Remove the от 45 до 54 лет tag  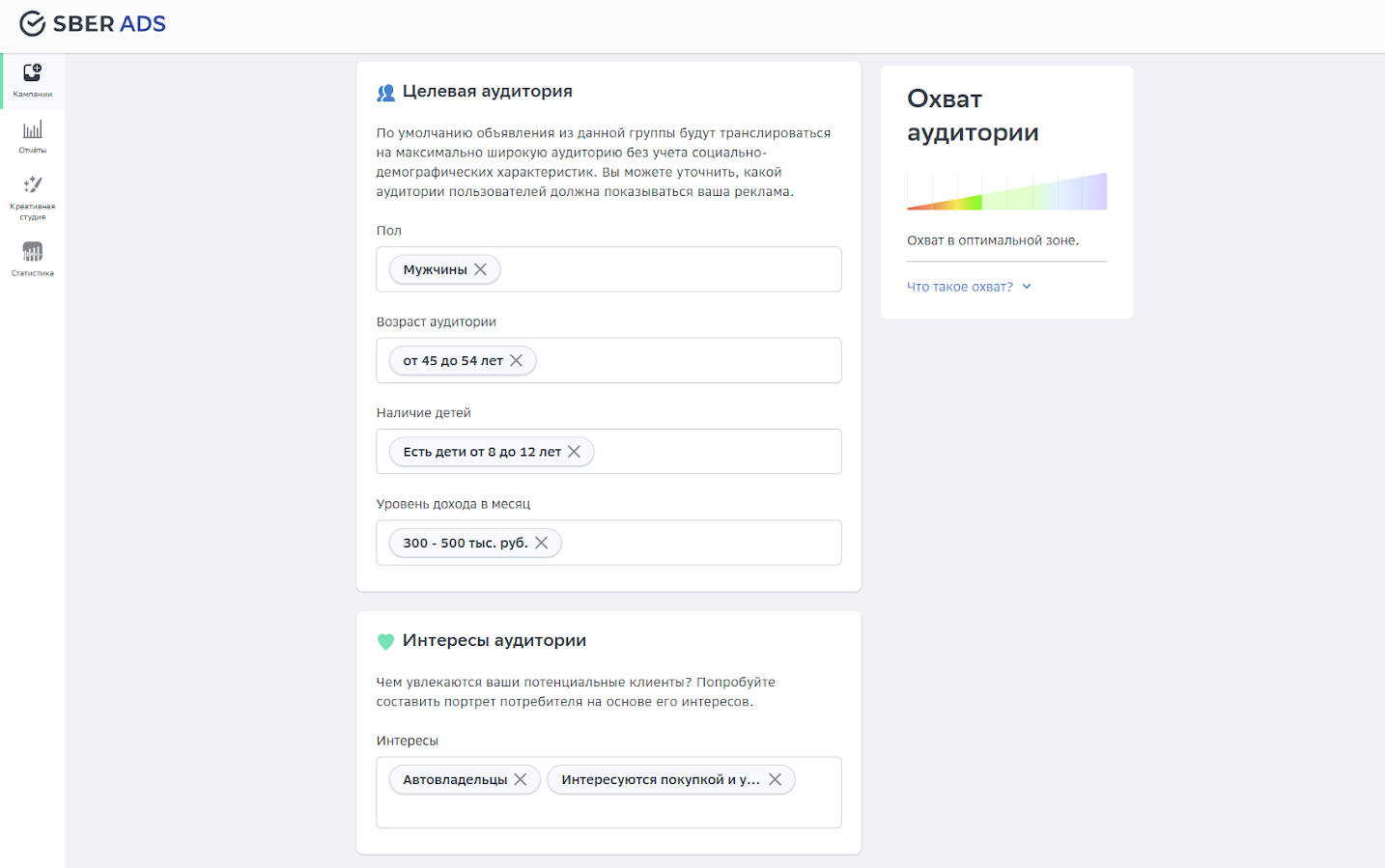[517, 360]
